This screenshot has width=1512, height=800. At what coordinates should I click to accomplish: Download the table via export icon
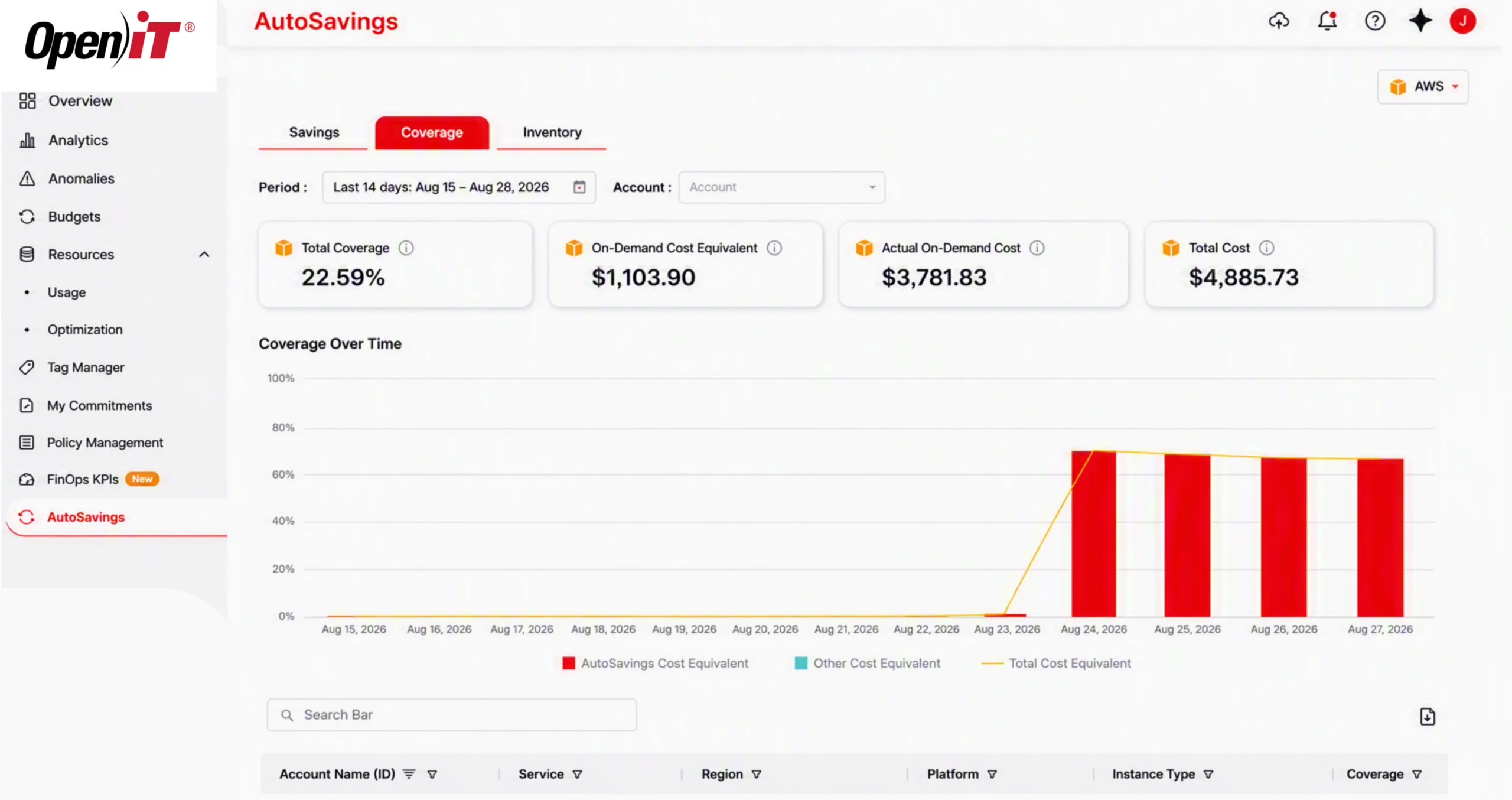1428,717
